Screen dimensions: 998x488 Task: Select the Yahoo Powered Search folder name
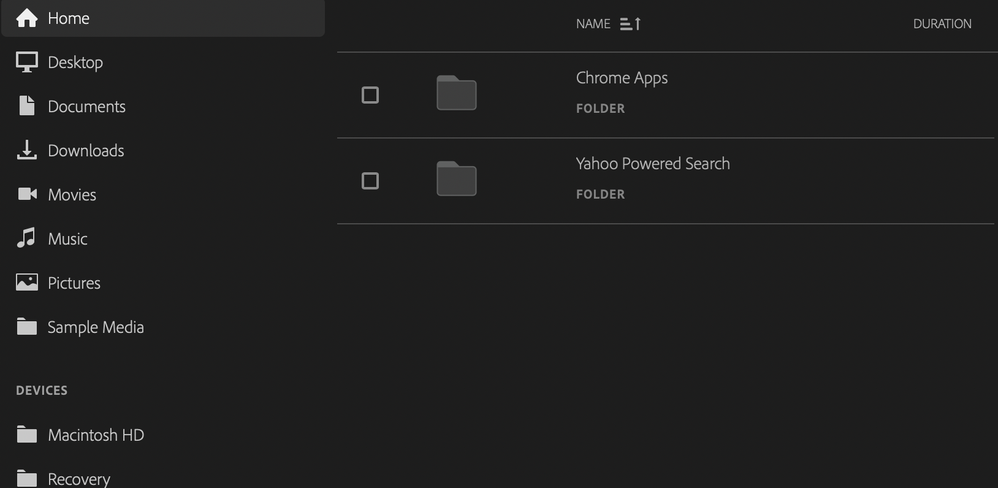pyautogui.click(x=653, y=164)
